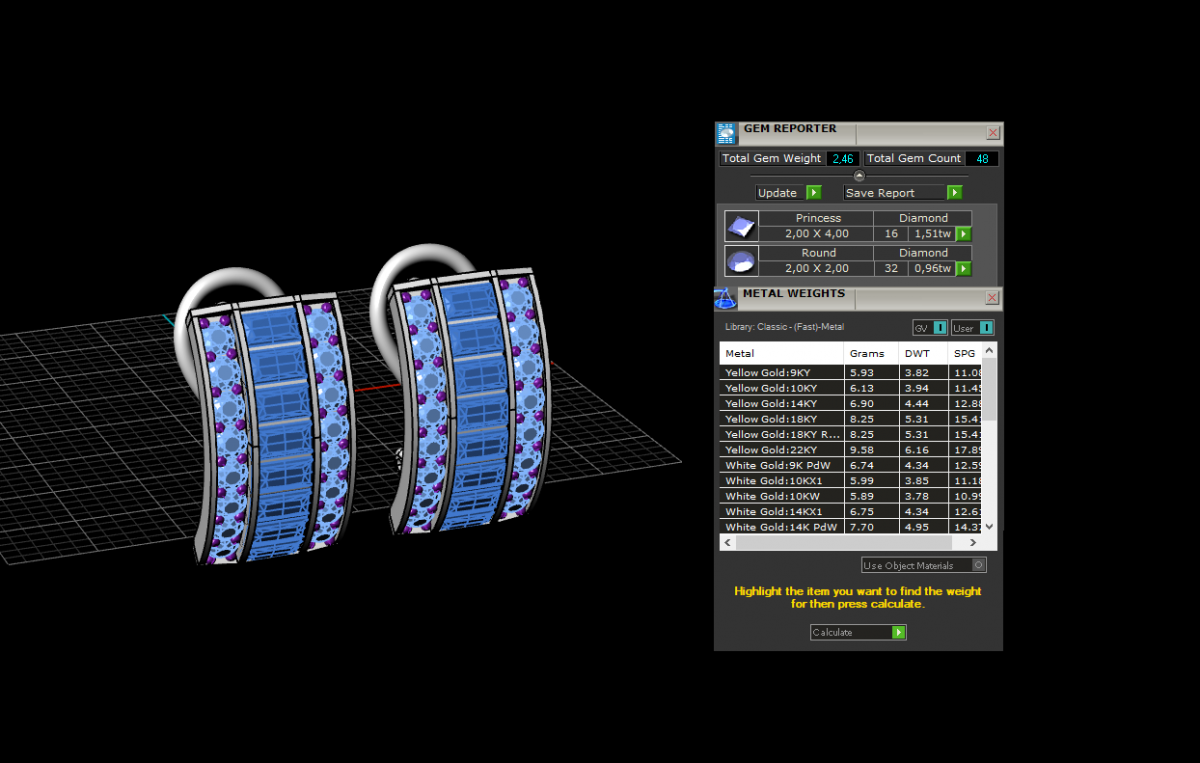Select the White Gold:10KW row

(851, 496)
